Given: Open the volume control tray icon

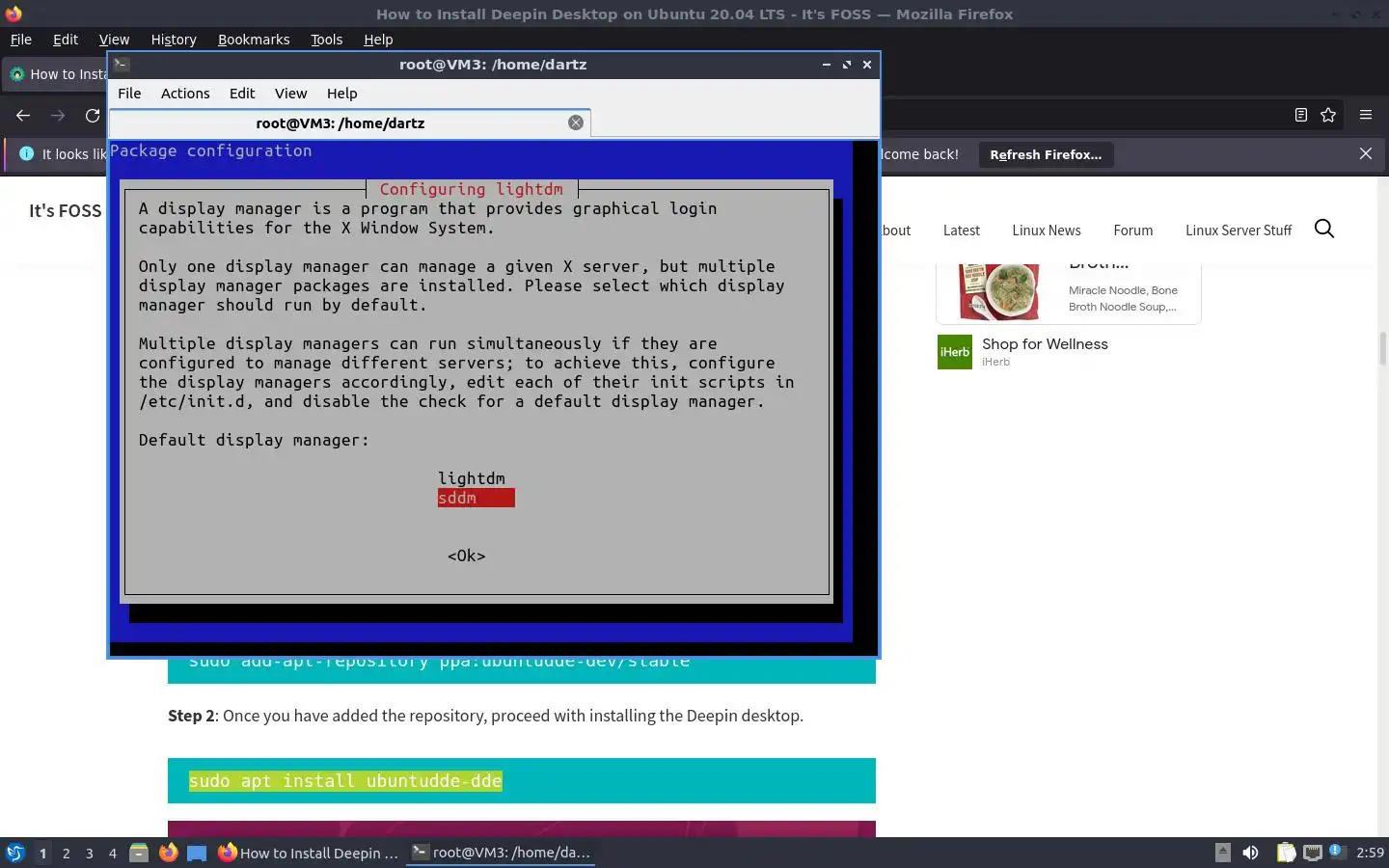Looking at the screenshot, I should [x=1250, y=853].
